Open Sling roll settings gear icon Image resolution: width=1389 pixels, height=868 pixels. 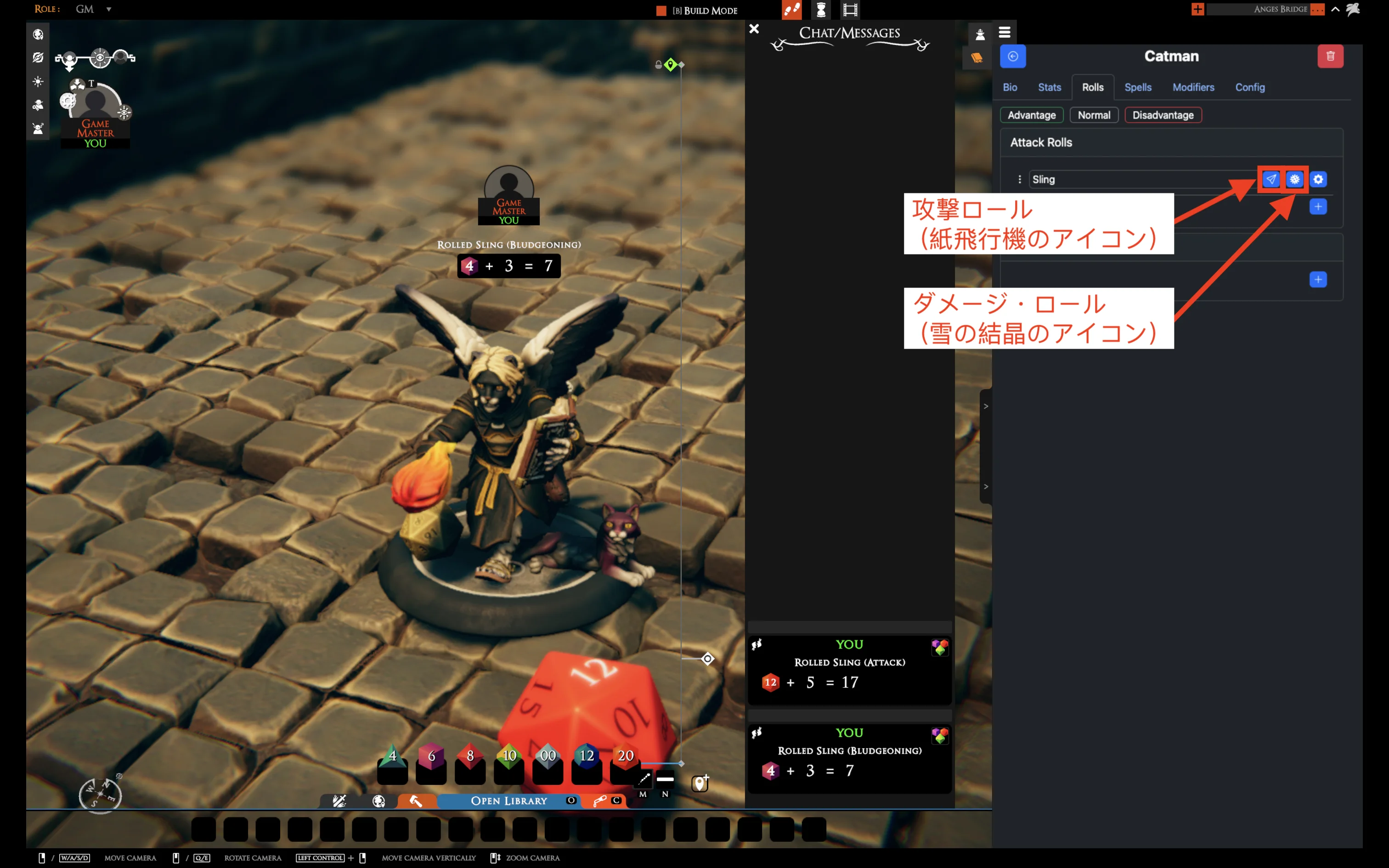pyautogui.click(x=1318, y=179)
